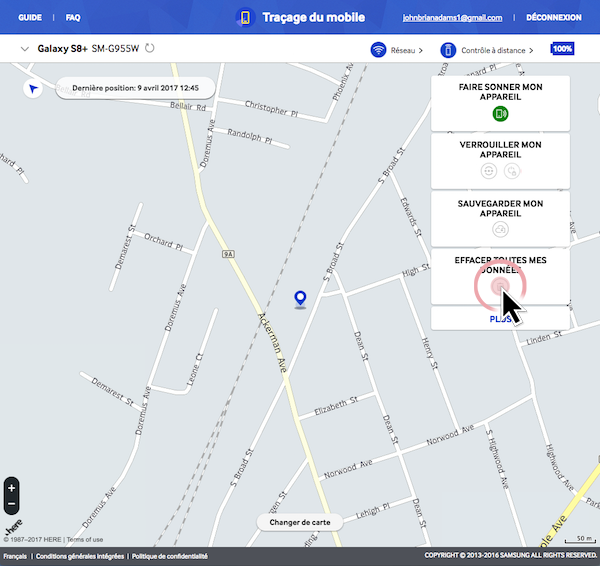Click the Ackerman Ave street label
The height and width of the screenshot is (566, 600).
pos(272,343)
